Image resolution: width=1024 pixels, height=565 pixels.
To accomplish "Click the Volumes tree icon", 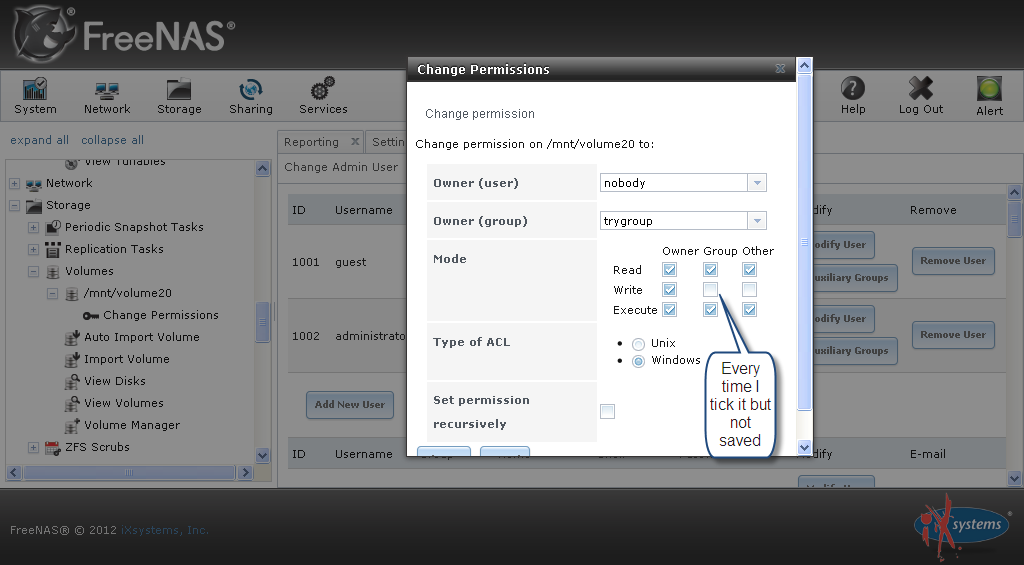I will 53,272.
